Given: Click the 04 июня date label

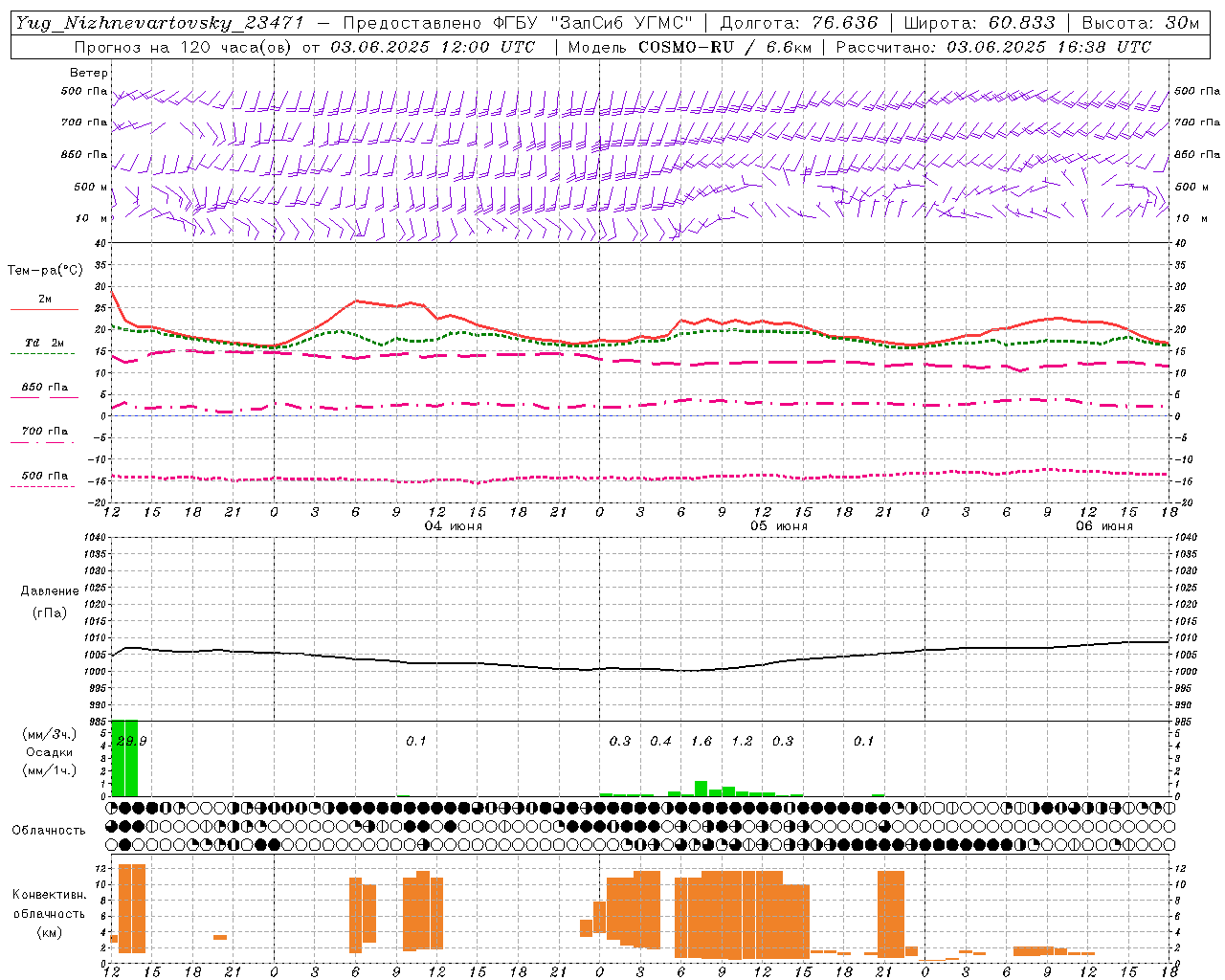Looking at the screenshot, I should pyautogui.click(x=454, y=526).
